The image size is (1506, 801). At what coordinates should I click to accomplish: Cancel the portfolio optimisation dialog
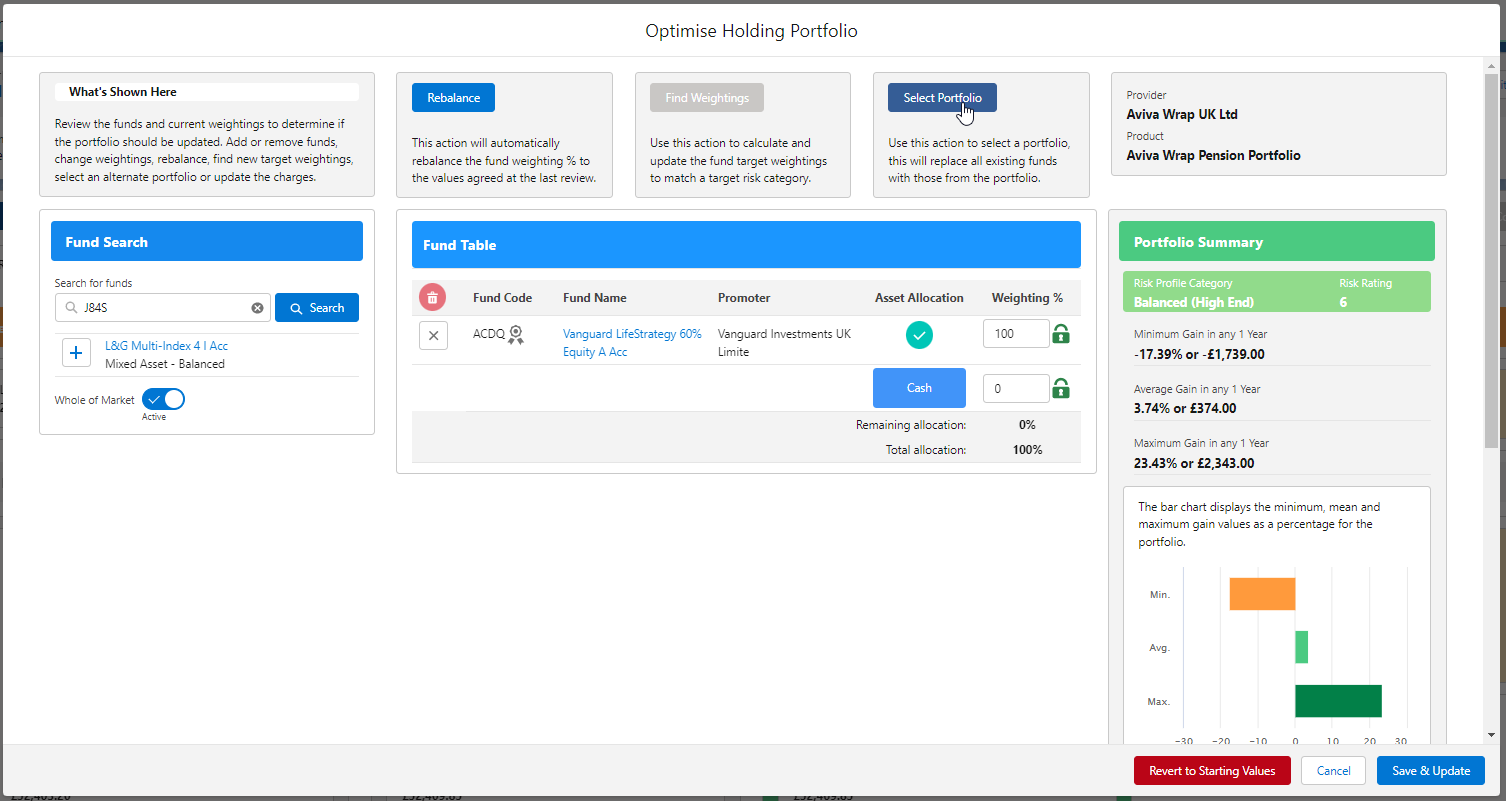tap(1333, 771)
